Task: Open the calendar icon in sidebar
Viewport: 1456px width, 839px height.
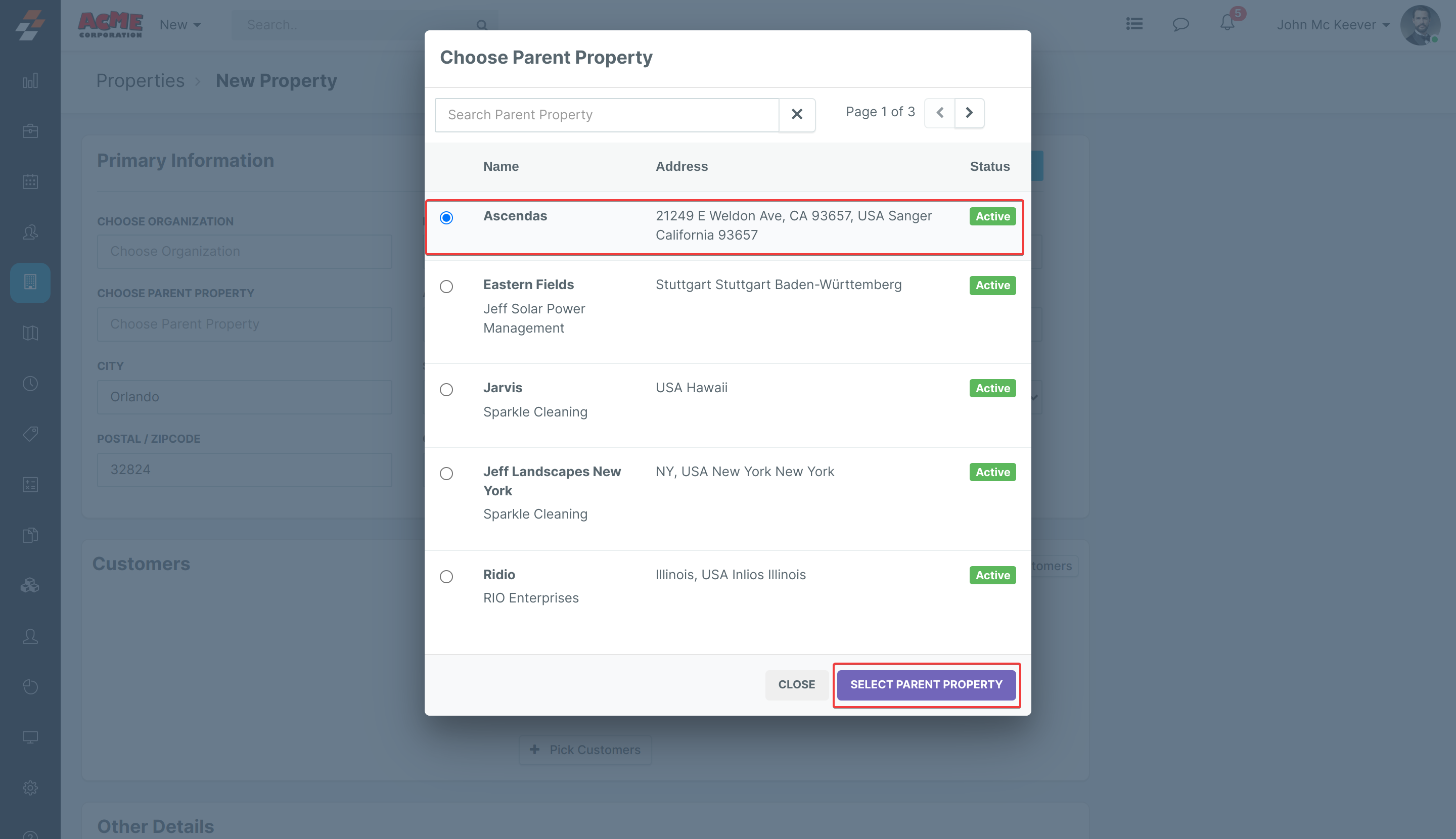Action: pyautogui.click(x=30, y=181)
